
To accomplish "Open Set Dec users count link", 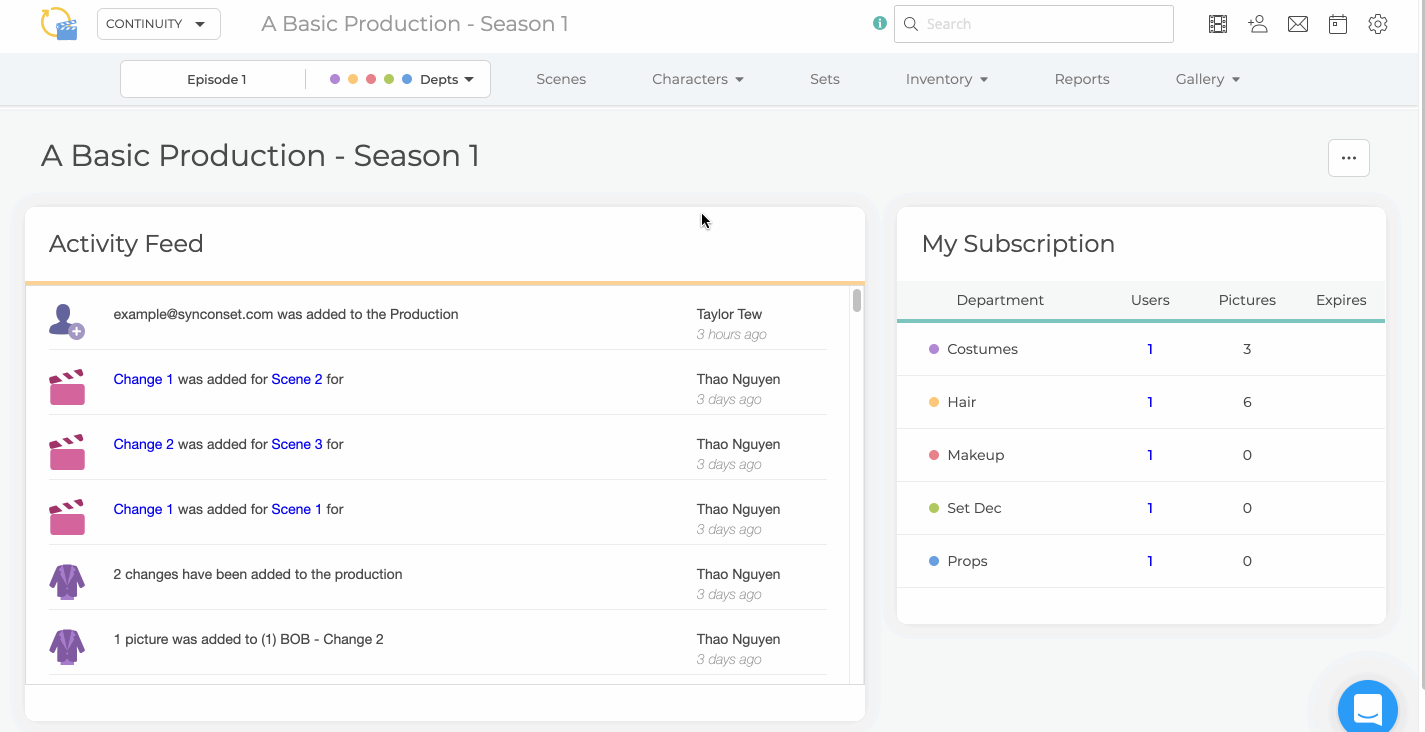I will (1150, 508).
